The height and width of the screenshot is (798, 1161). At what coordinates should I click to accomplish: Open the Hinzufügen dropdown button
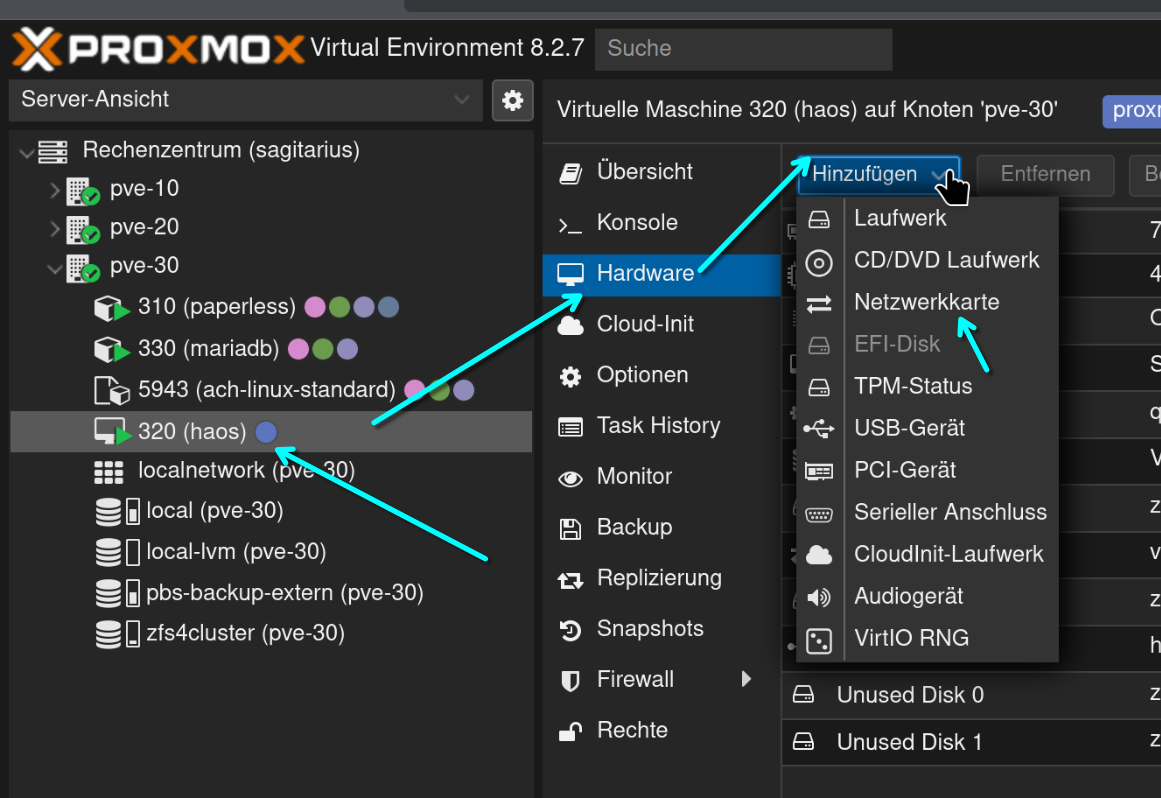tap(879, 175)
